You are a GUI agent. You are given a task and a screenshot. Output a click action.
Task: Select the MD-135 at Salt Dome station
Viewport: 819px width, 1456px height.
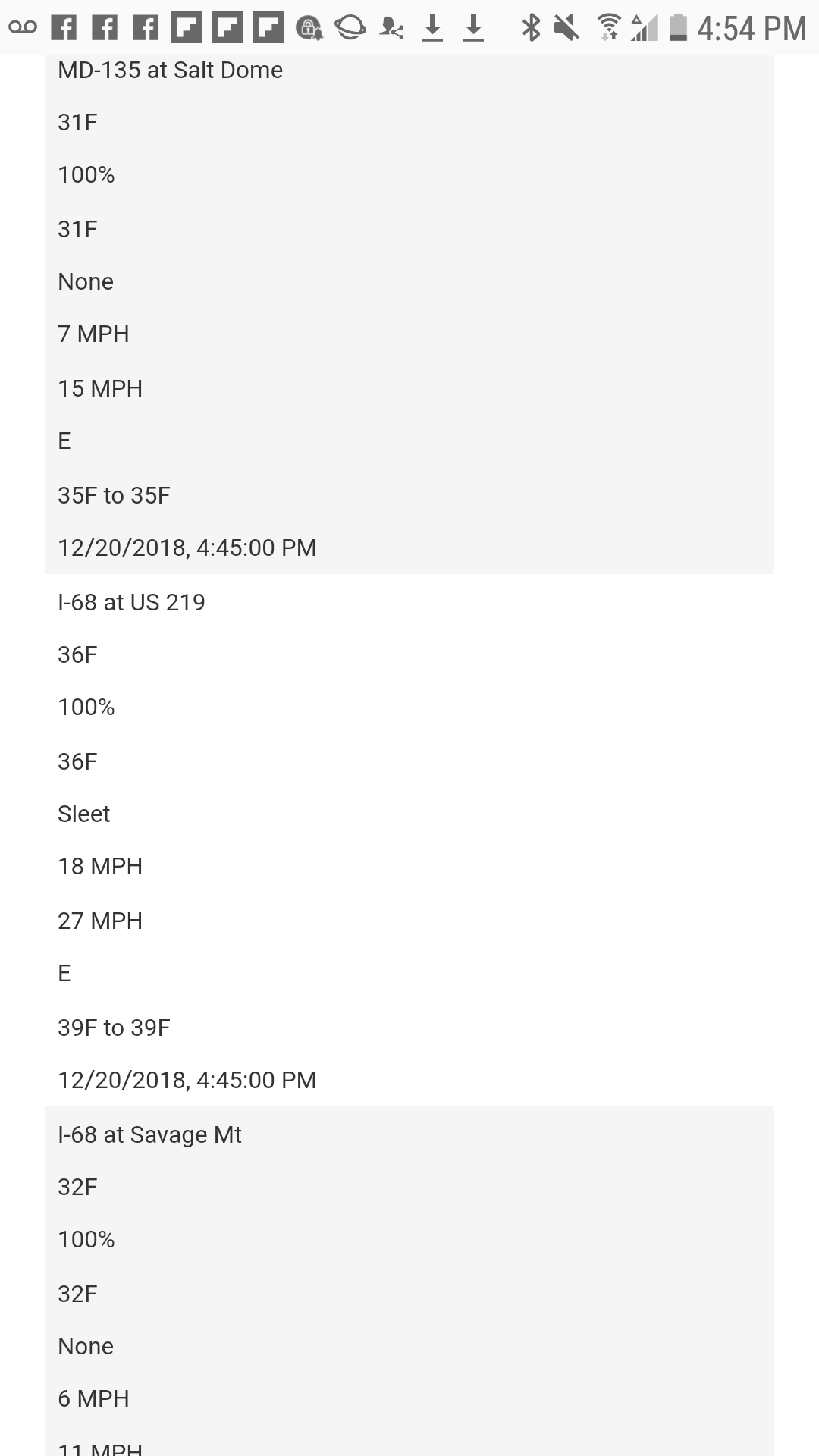(170, 71)
